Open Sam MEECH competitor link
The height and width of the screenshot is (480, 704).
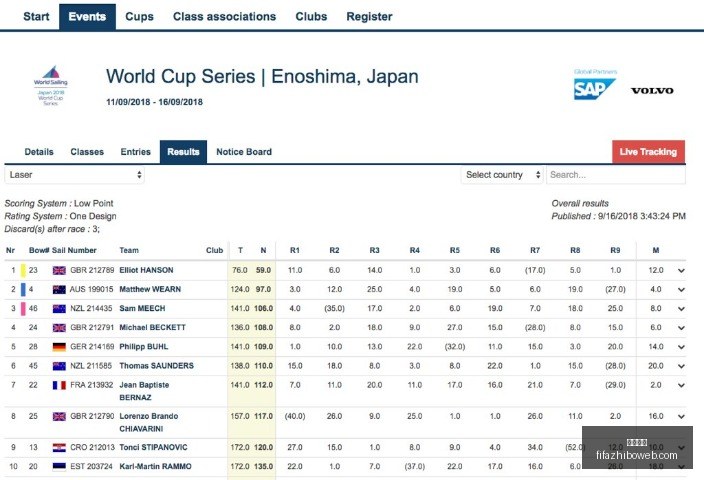pyautogui.click(x=142, y=308)
